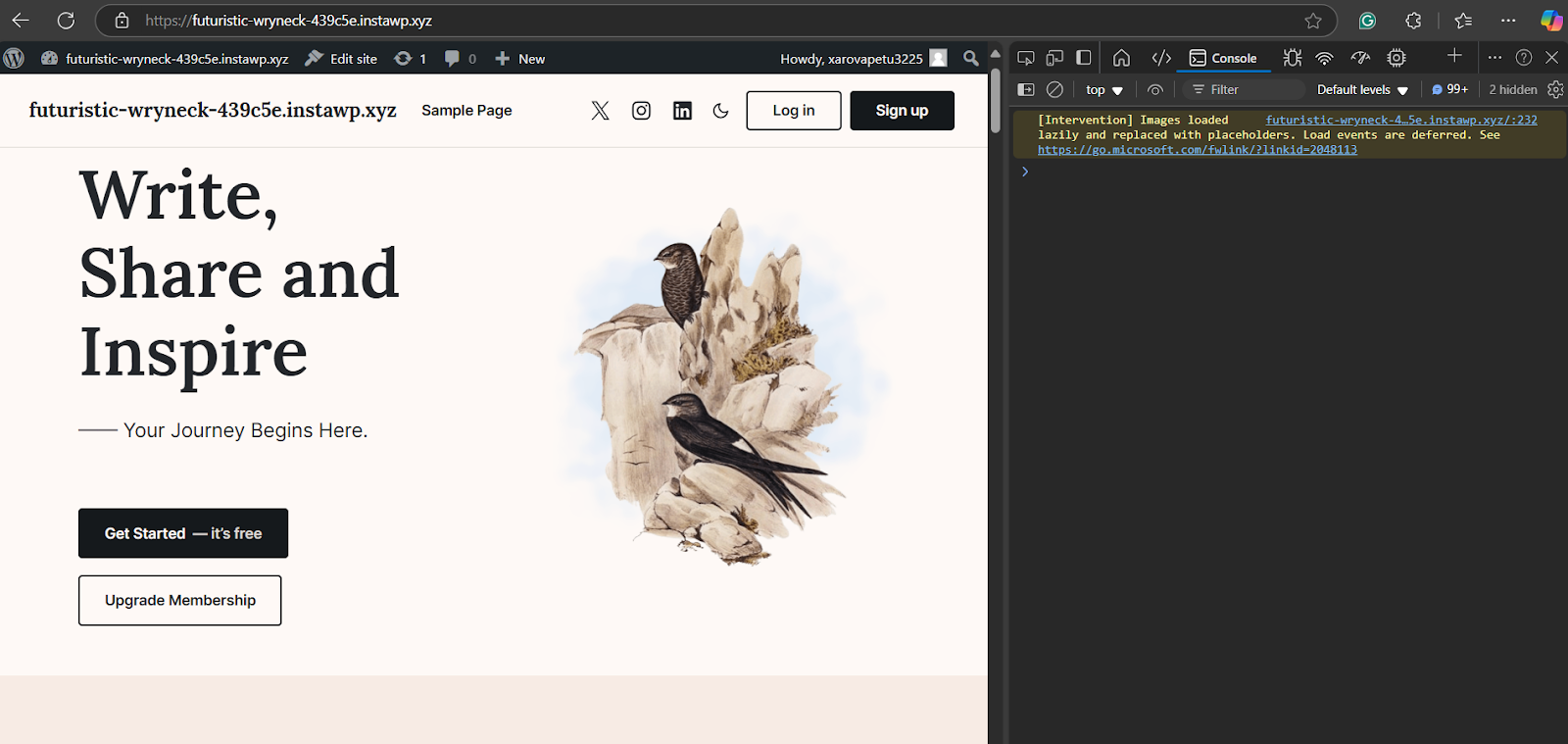Open the Default levels dropdown
1568x744 pixels.
(x=1362, y=89)
